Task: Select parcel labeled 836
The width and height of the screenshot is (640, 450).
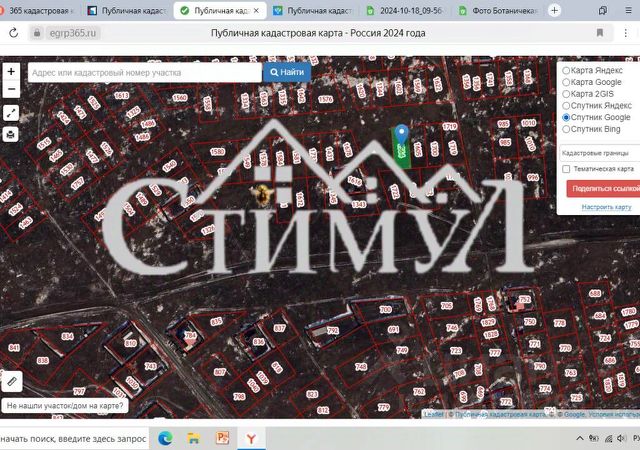Action: pos(258,341)
